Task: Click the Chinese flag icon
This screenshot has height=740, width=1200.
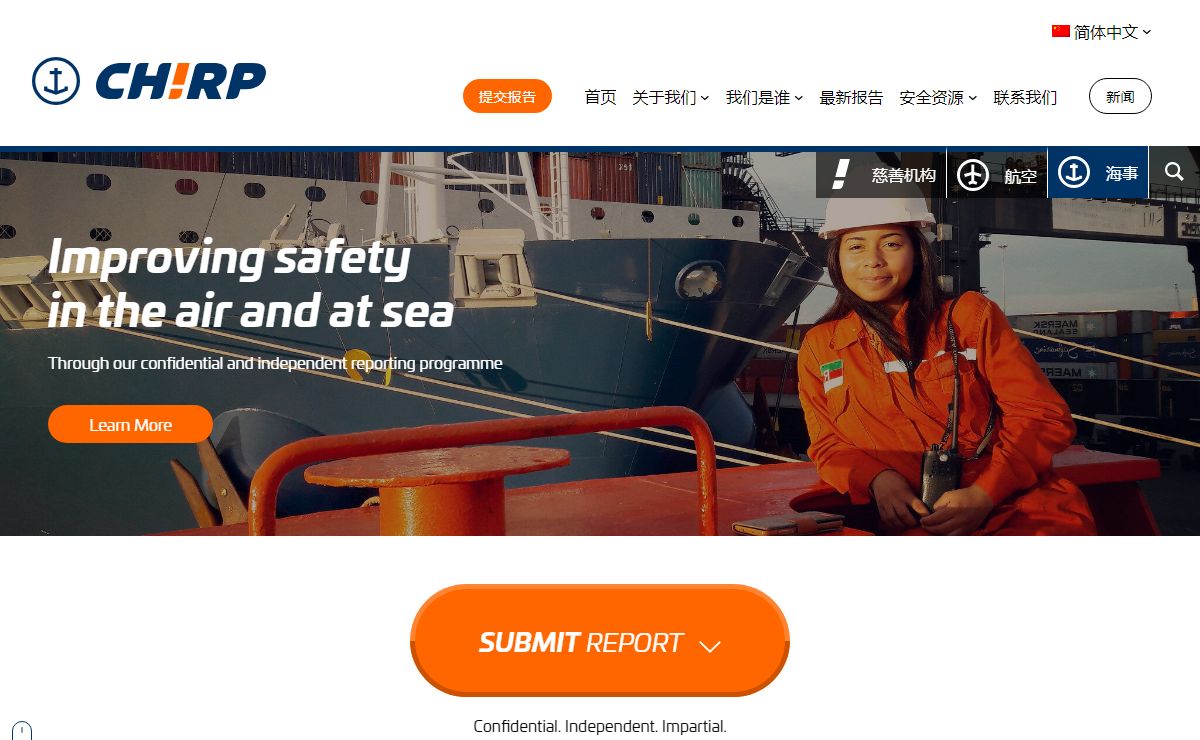Action: point(1061,32)
